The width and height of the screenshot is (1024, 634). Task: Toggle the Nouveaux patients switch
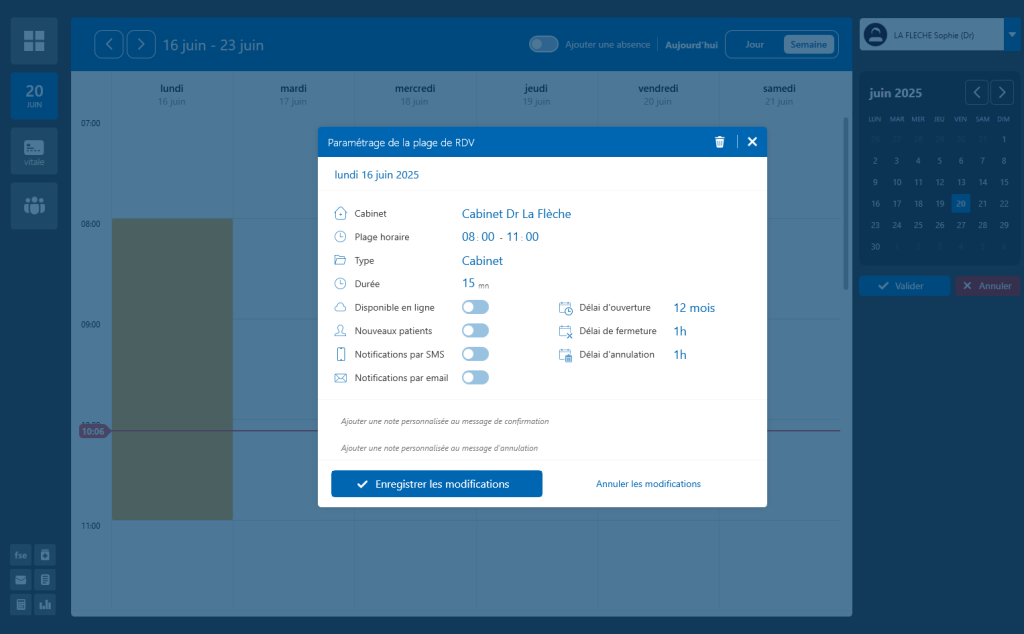pyautogui.click(x=475, y=330)
